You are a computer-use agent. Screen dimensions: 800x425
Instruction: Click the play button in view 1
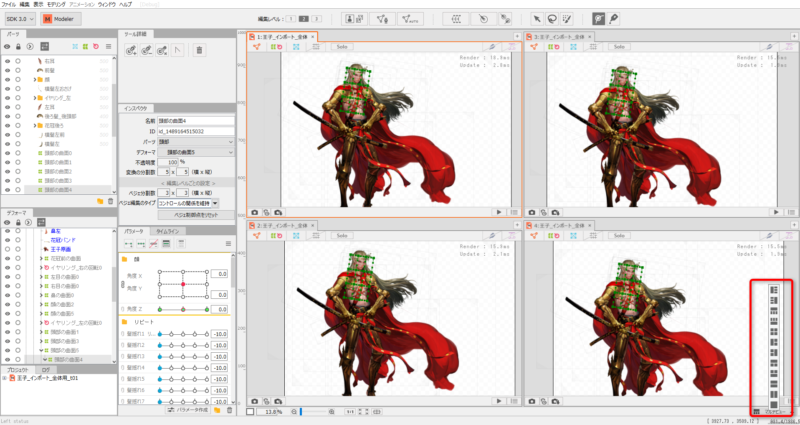point(498,212)
